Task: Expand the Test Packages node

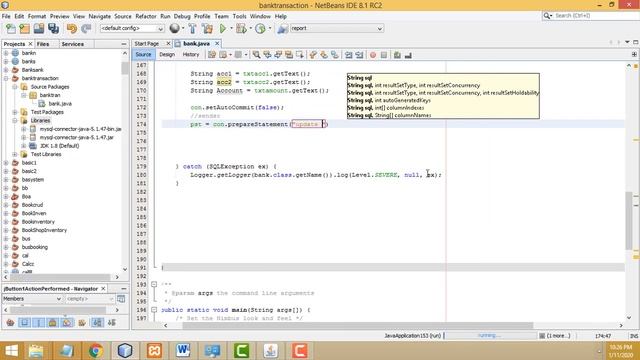Action: [x=15, y=112]
